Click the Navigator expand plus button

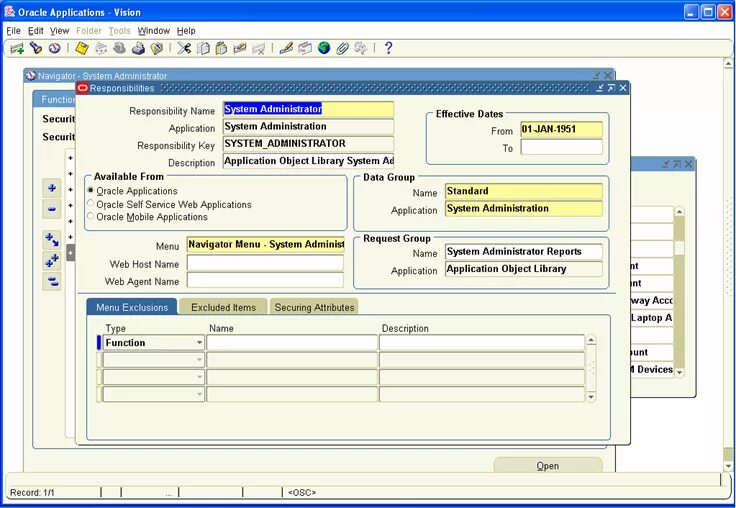tap(52, 188)
